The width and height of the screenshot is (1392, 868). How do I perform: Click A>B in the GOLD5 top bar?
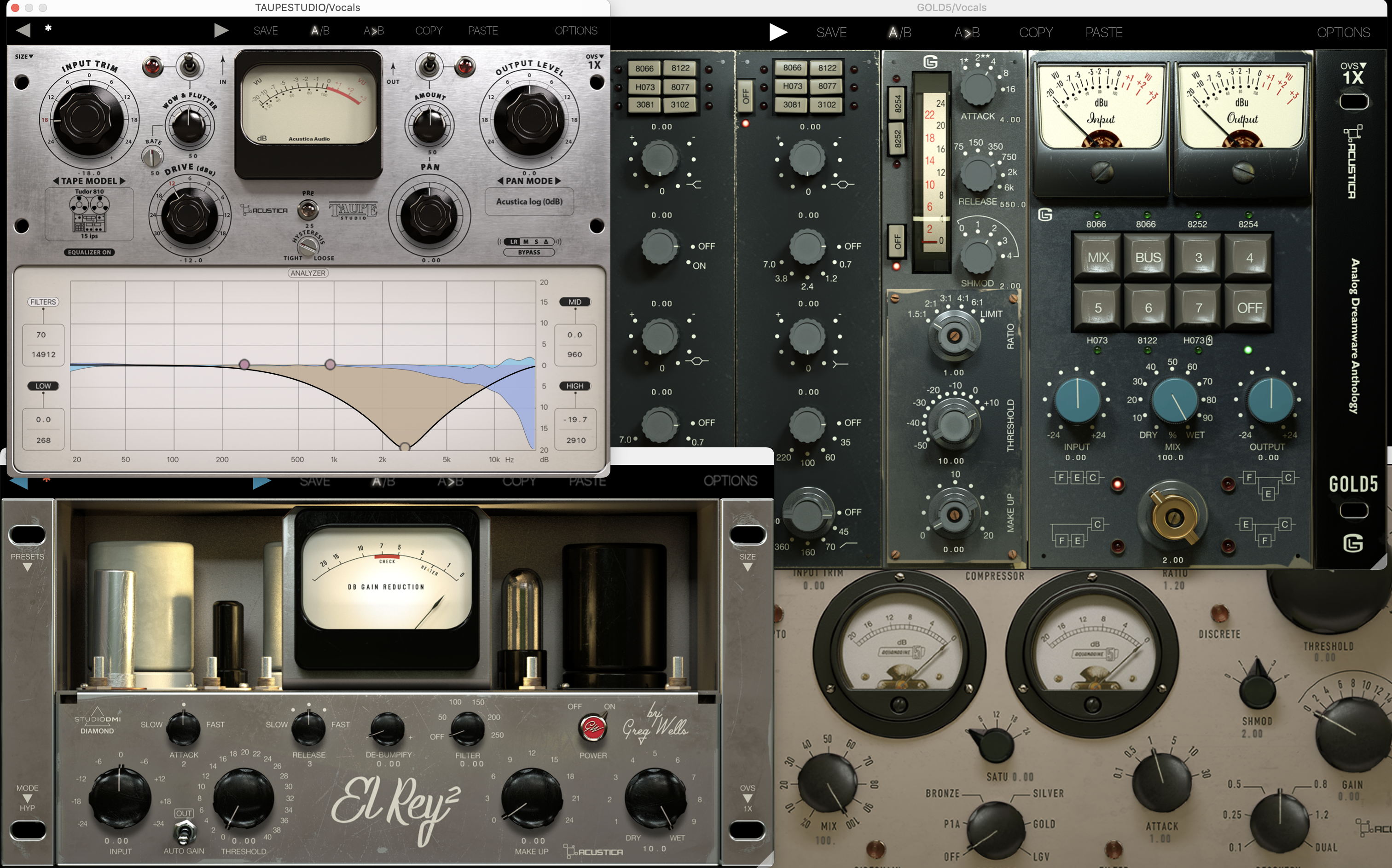(967, 33)
